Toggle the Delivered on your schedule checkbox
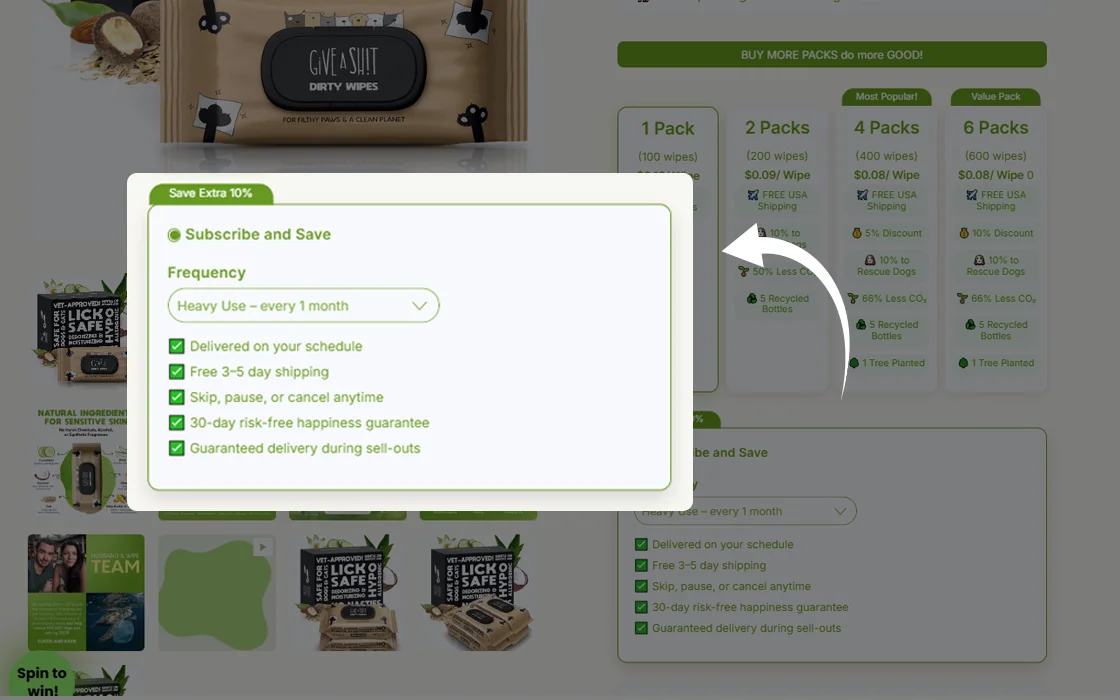1120x700 pixels. (176, 346)
